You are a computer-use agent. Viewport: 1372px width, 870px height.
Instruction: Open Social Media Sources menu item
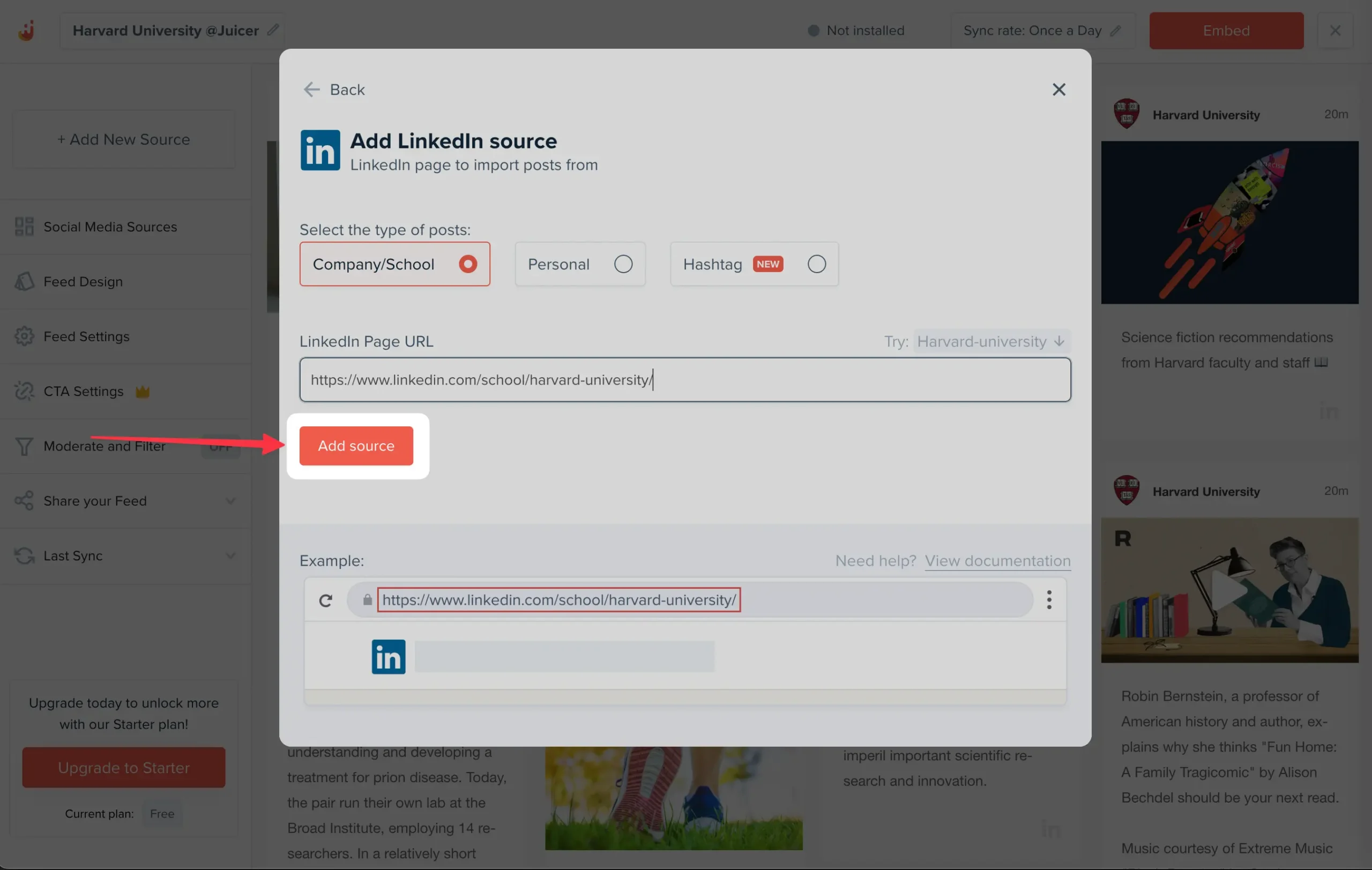(125, 227)
